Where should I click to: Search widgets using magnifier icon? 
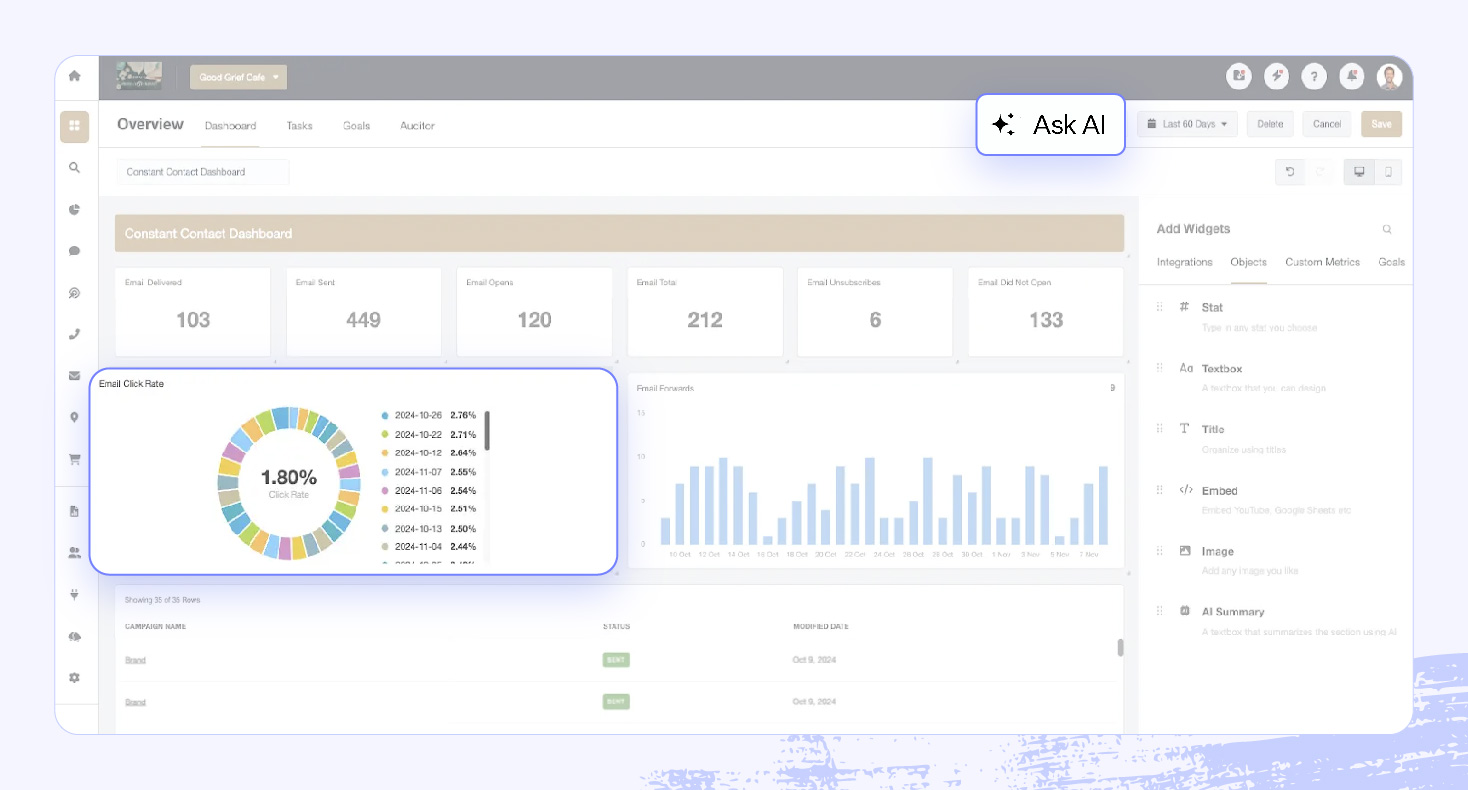click(x=1387, y=229)
